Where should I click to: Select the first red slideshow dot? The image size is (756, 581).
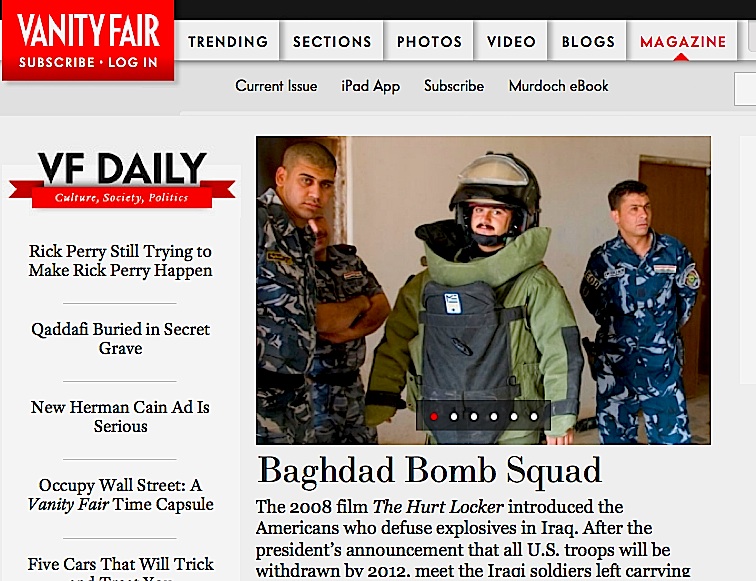click(x=433, y=417)
